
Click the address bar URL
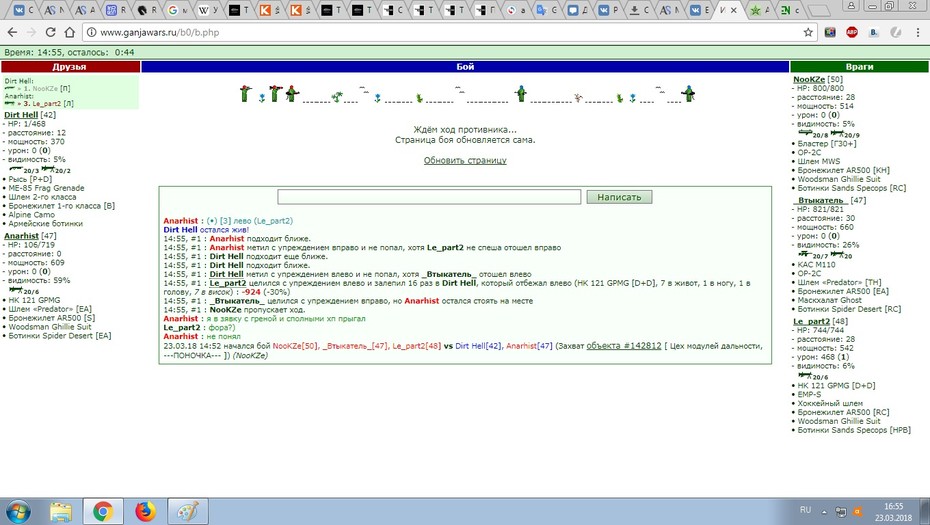[160, 33]
